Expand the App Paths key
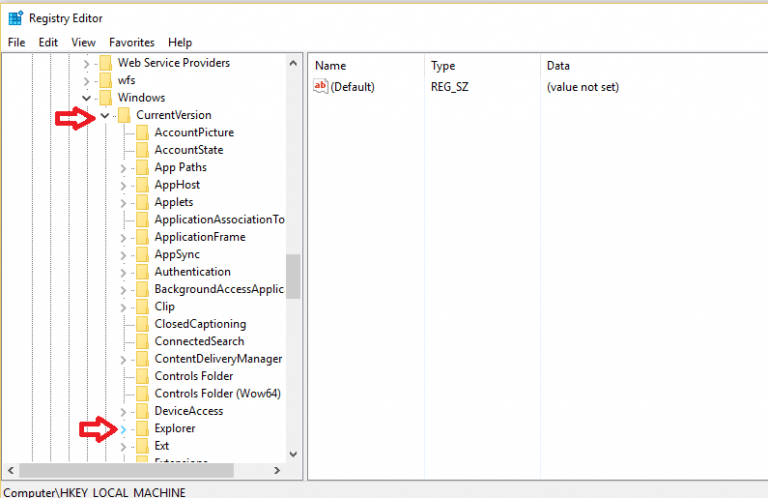The width and height of the screenshot is (768, 498). 123,168
